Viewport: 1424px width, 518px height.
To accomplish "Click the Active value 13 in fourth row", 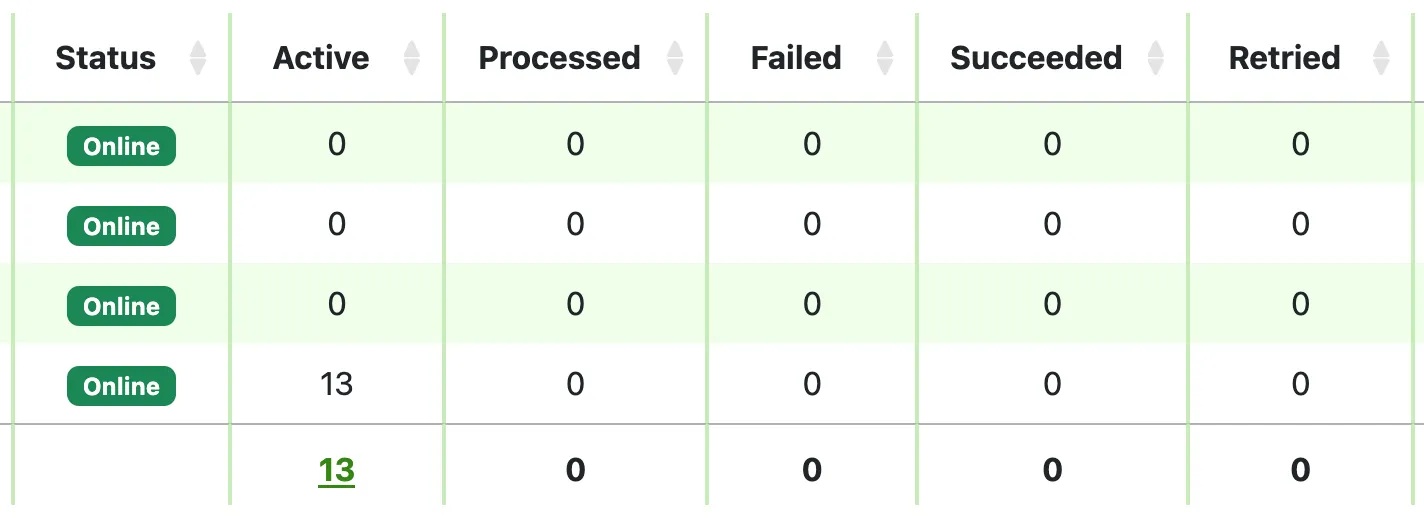I will (x=336, y=384).
